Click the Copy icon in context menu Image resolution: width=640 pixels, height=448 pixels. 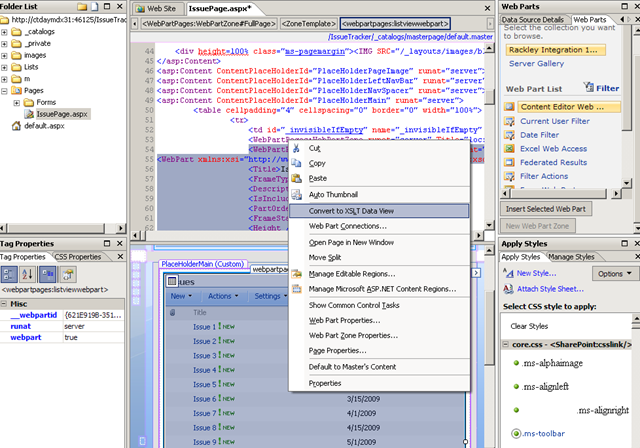coord(296,163)
